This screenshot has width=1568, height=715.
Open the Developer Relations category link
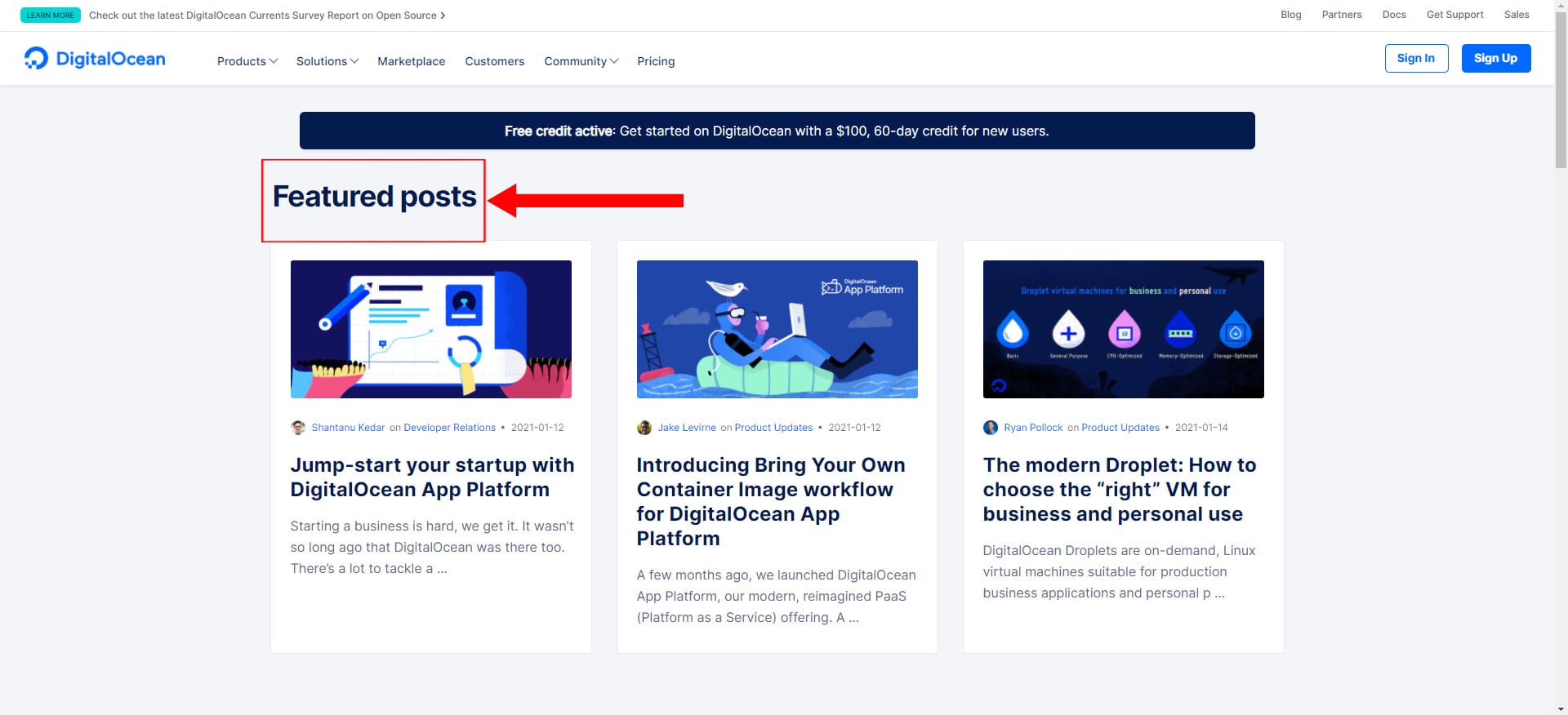pos(449,428)
